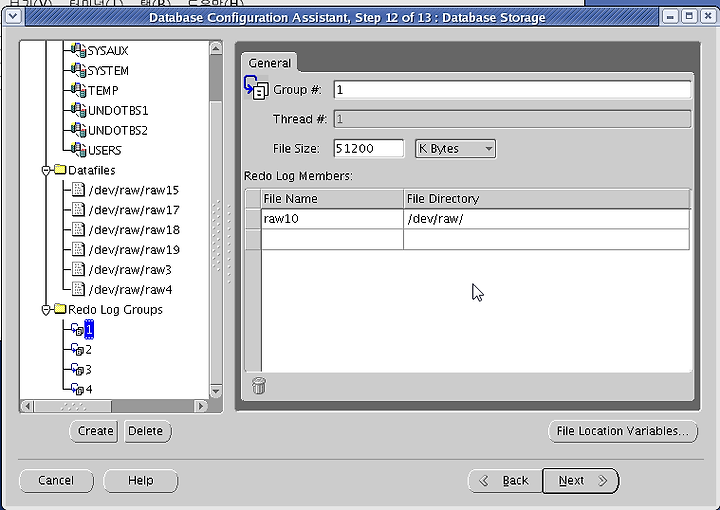
Task: Click redo log group 4 icon
Action: pyautogui.click(x=77, y=389)
